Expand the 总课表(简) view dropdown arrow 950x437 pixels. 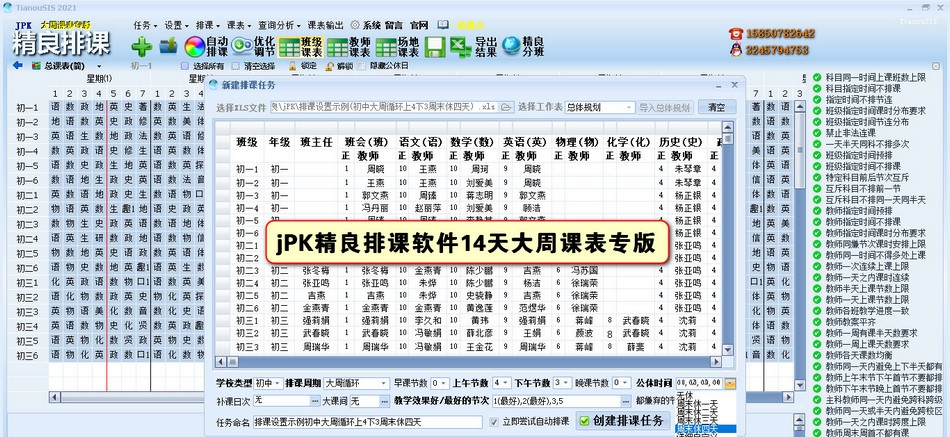tap(99, 66)
